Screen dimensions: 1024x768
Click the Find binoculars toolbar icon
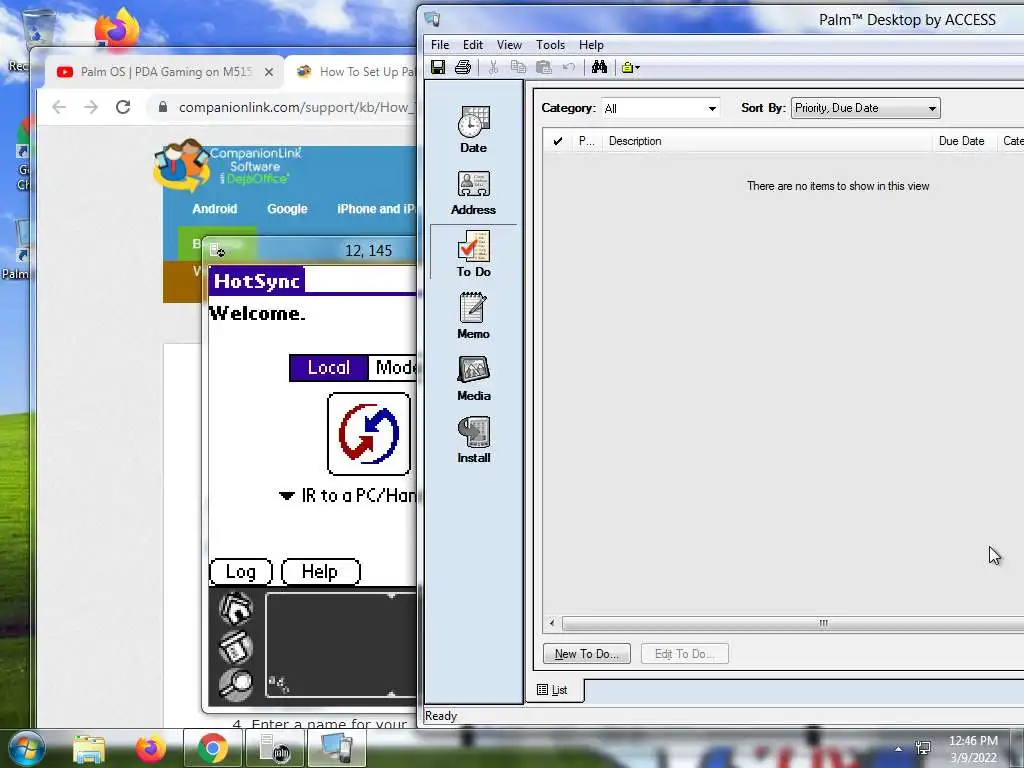pos(599,67)
